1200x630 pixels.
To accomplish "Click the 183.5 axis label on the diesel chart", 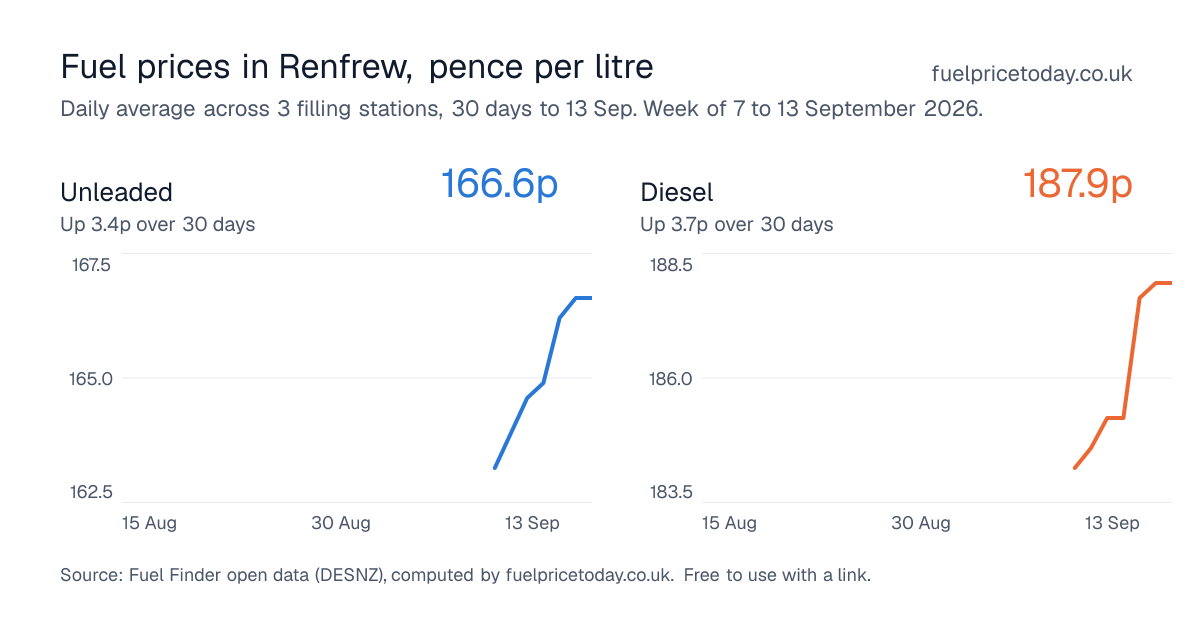I will coord(671,492).
